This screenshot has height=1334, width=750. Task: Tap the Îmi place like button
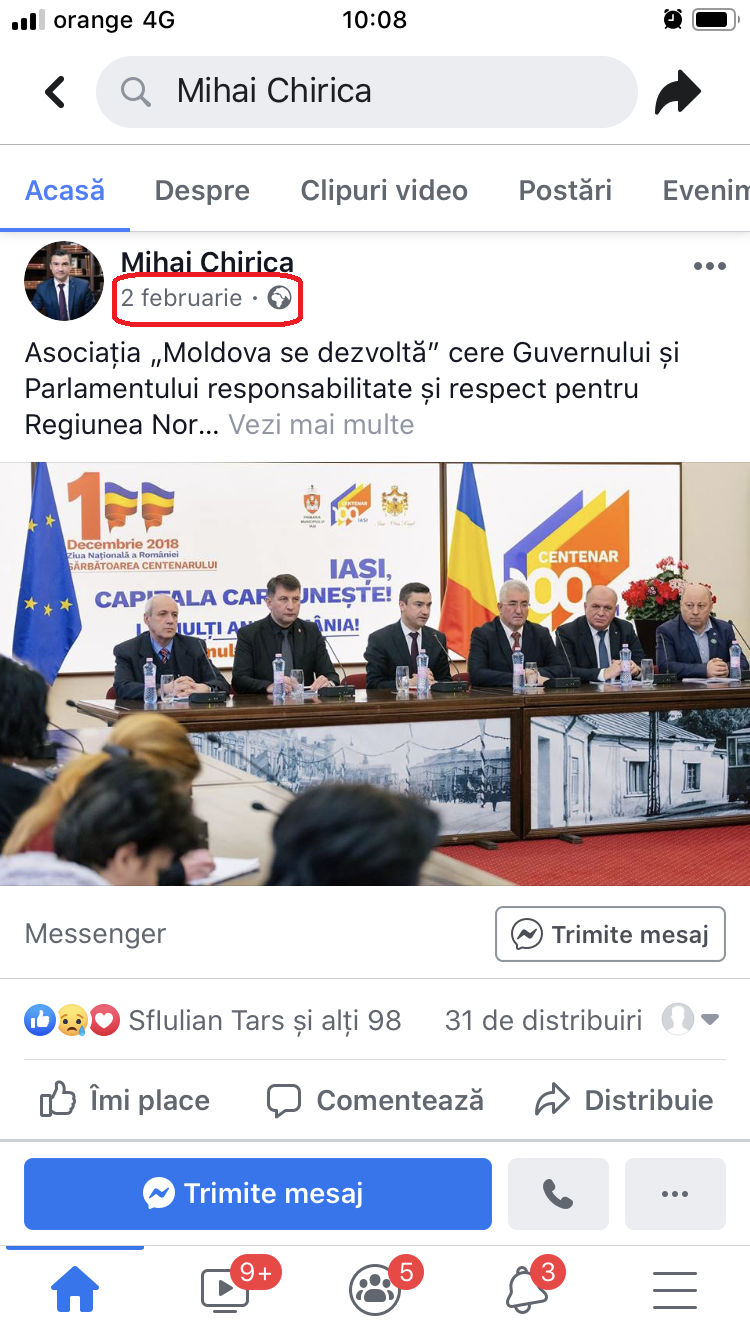pyautogui.click(x=125, y=1101)
